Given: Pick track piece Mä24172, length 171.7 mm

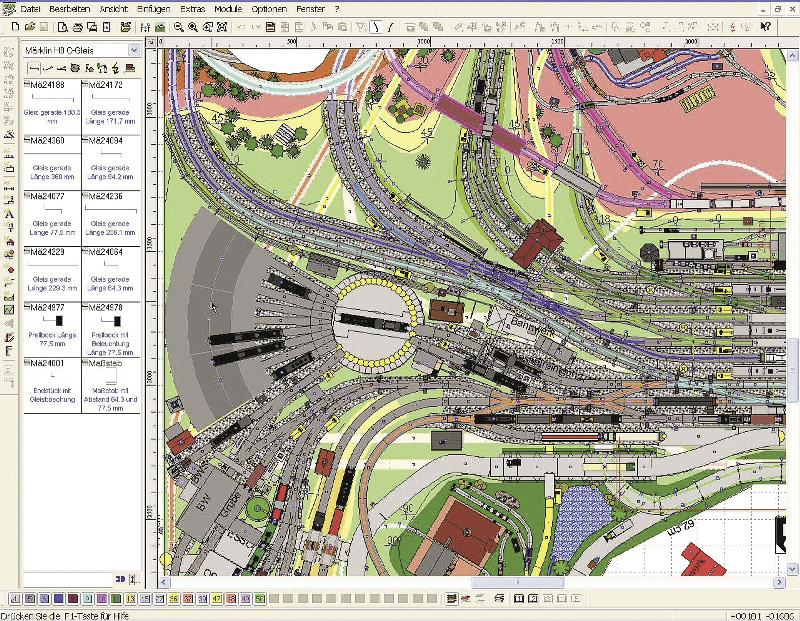Looking at the screenshot, I should pyautogui.click(x=111, y=102).
